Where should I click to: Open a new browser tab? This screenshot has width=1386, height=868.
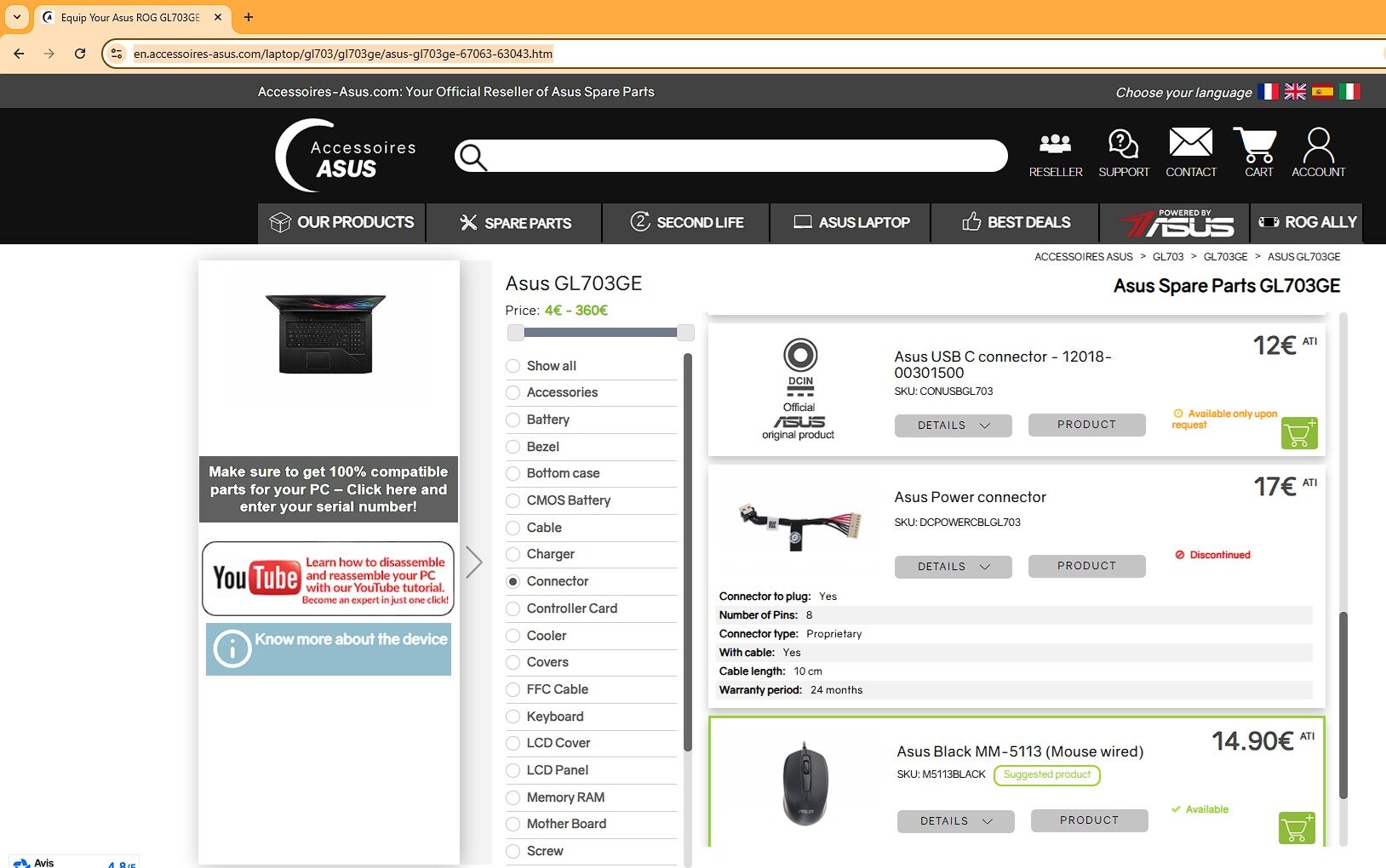249,17
